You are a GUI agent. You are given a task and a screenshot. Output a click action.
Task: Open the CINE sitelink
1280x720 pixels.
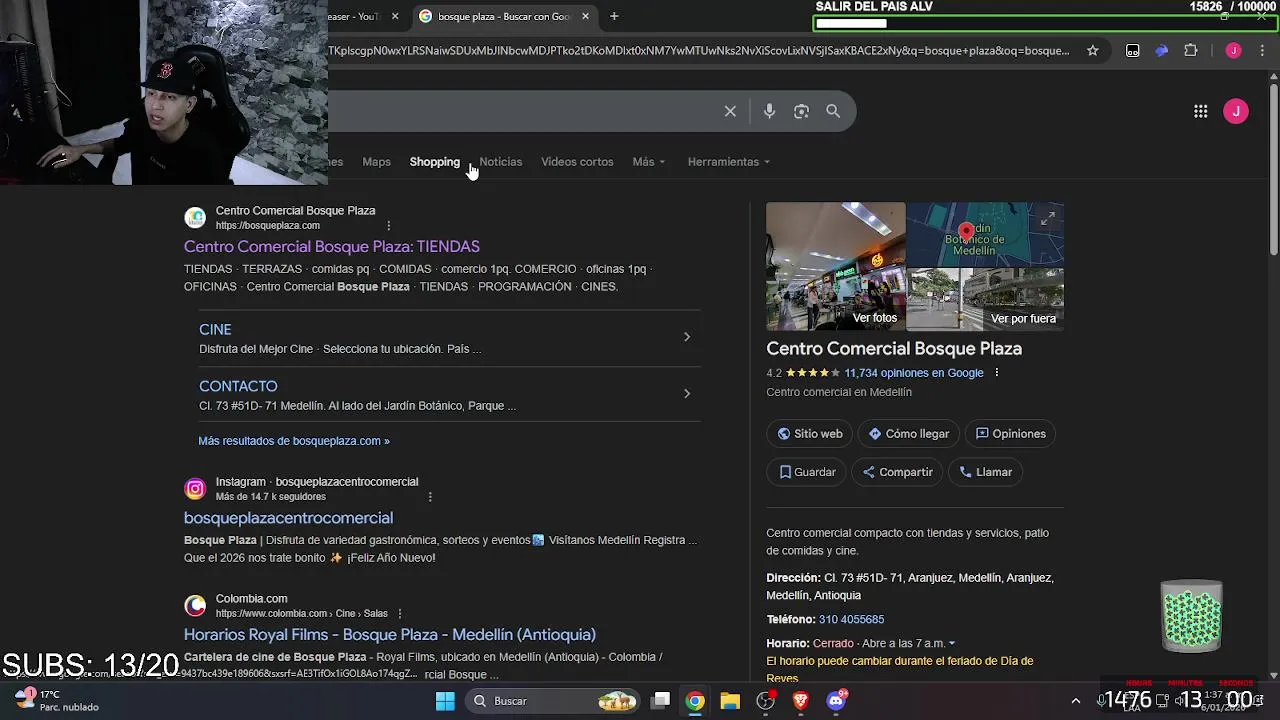[215, 329]
